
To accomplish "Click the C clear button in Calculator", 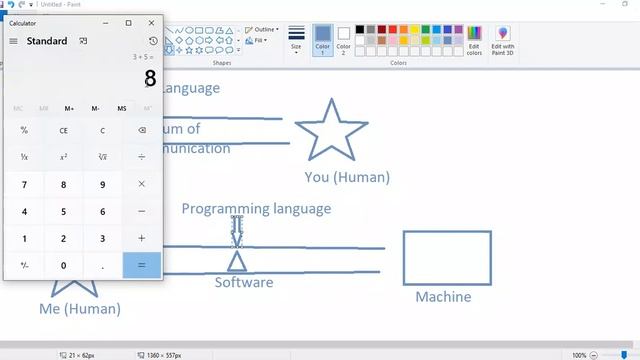I will coord(102,130).
